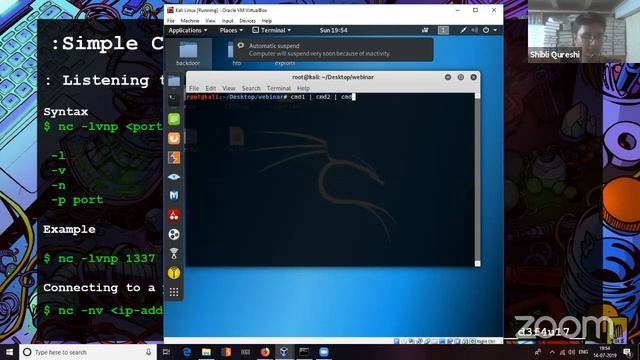Open File Explorer from taskbar
640x360 pixels.
(x=207, y=352)
